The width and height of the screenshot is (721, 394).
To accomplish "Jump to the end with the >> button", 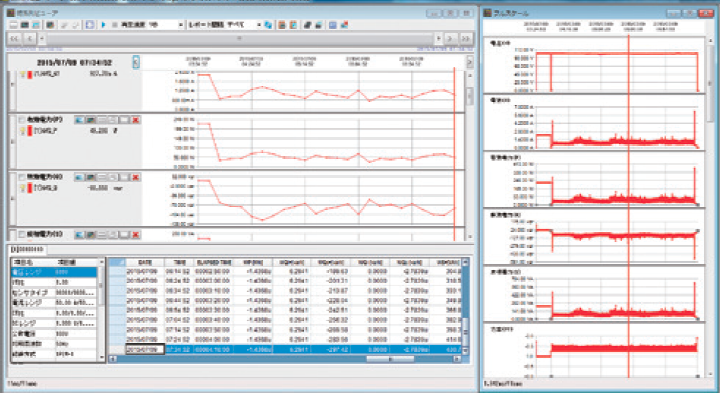I will pyautogui.click(x=466, y=39).
